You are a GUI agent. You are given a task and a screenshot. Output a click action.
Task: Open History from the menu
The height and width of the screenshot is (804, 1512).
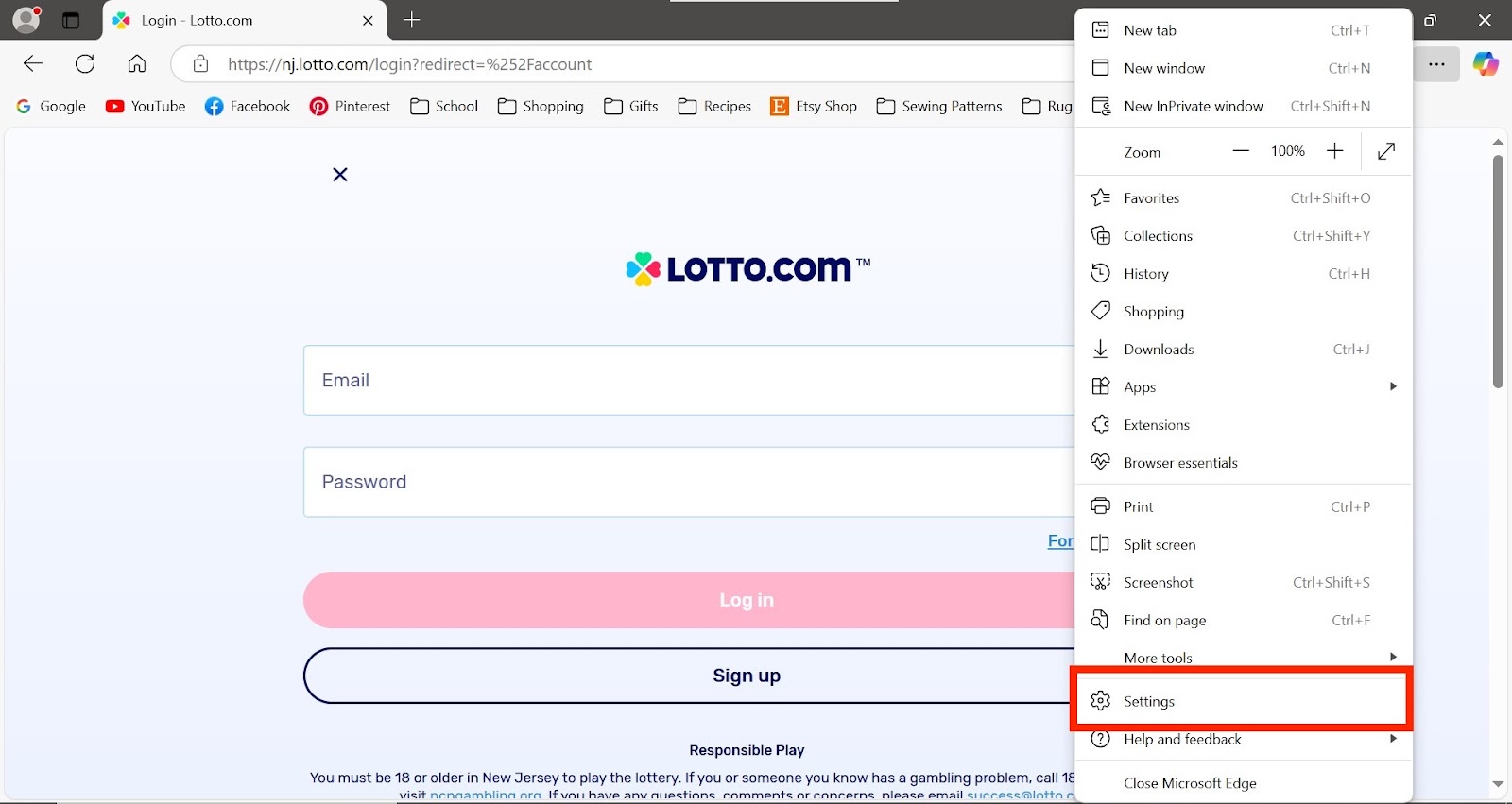pos(1244,273)
